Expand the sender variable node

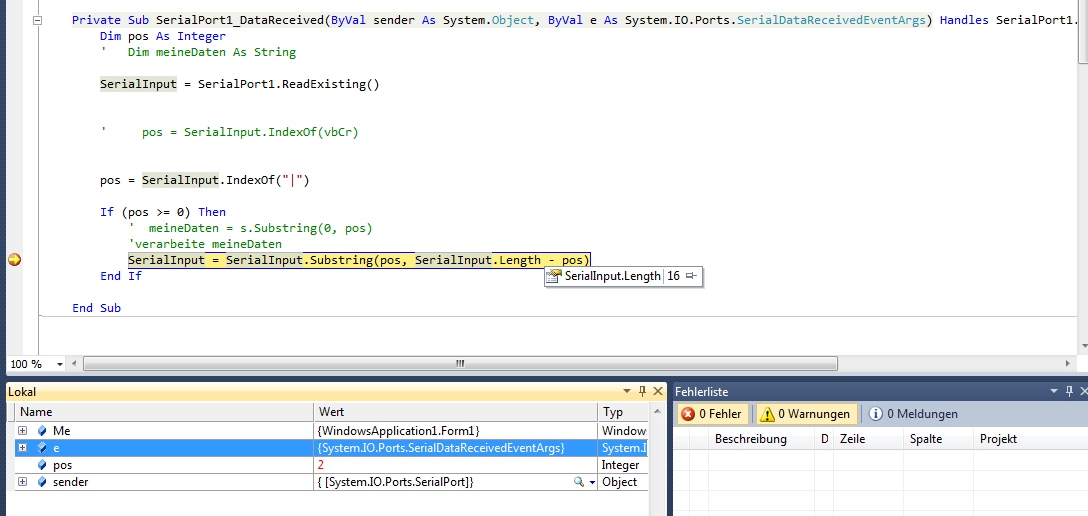tap(22, 481)
